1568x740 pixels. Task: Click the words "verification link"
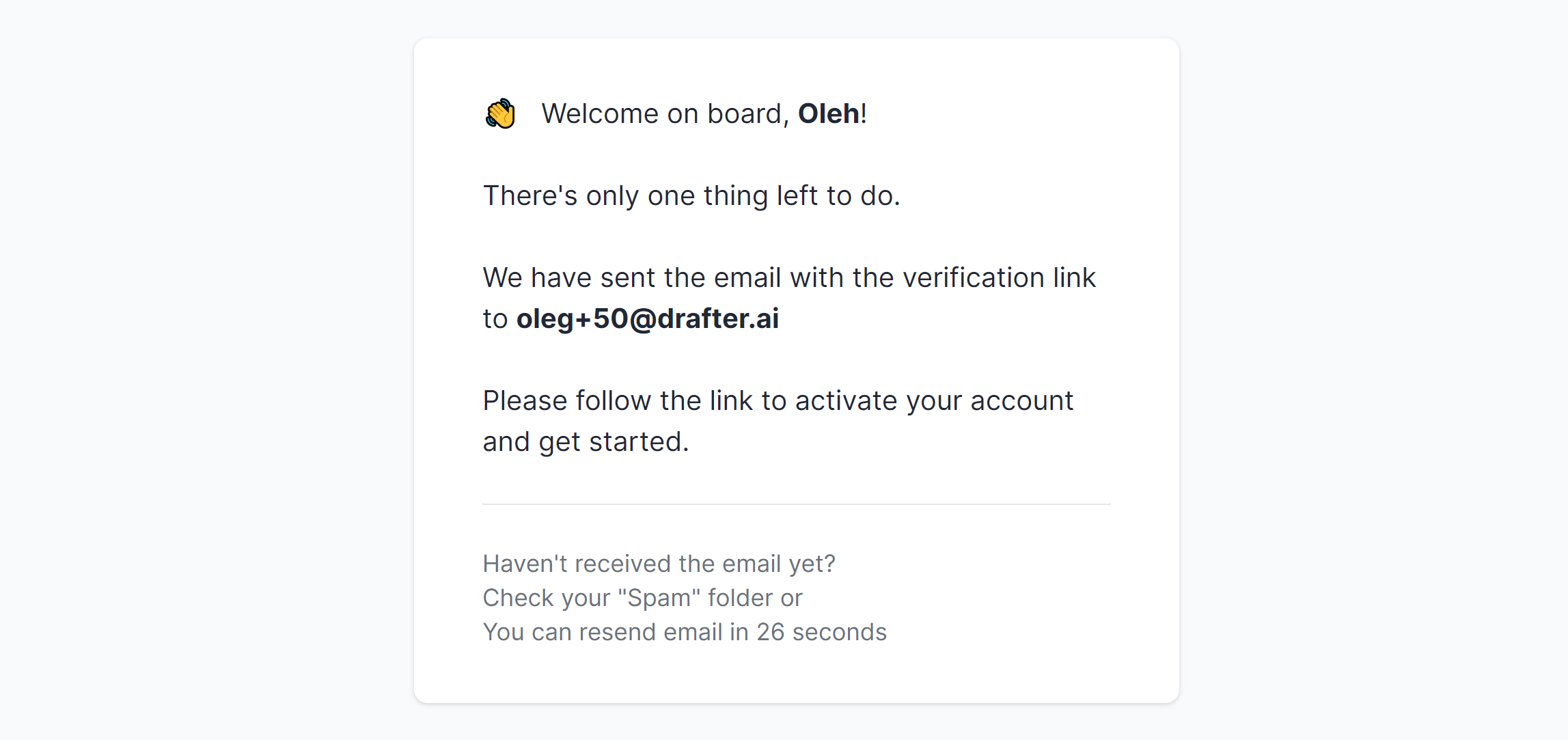pyautogui.click(x=999, y=277)
